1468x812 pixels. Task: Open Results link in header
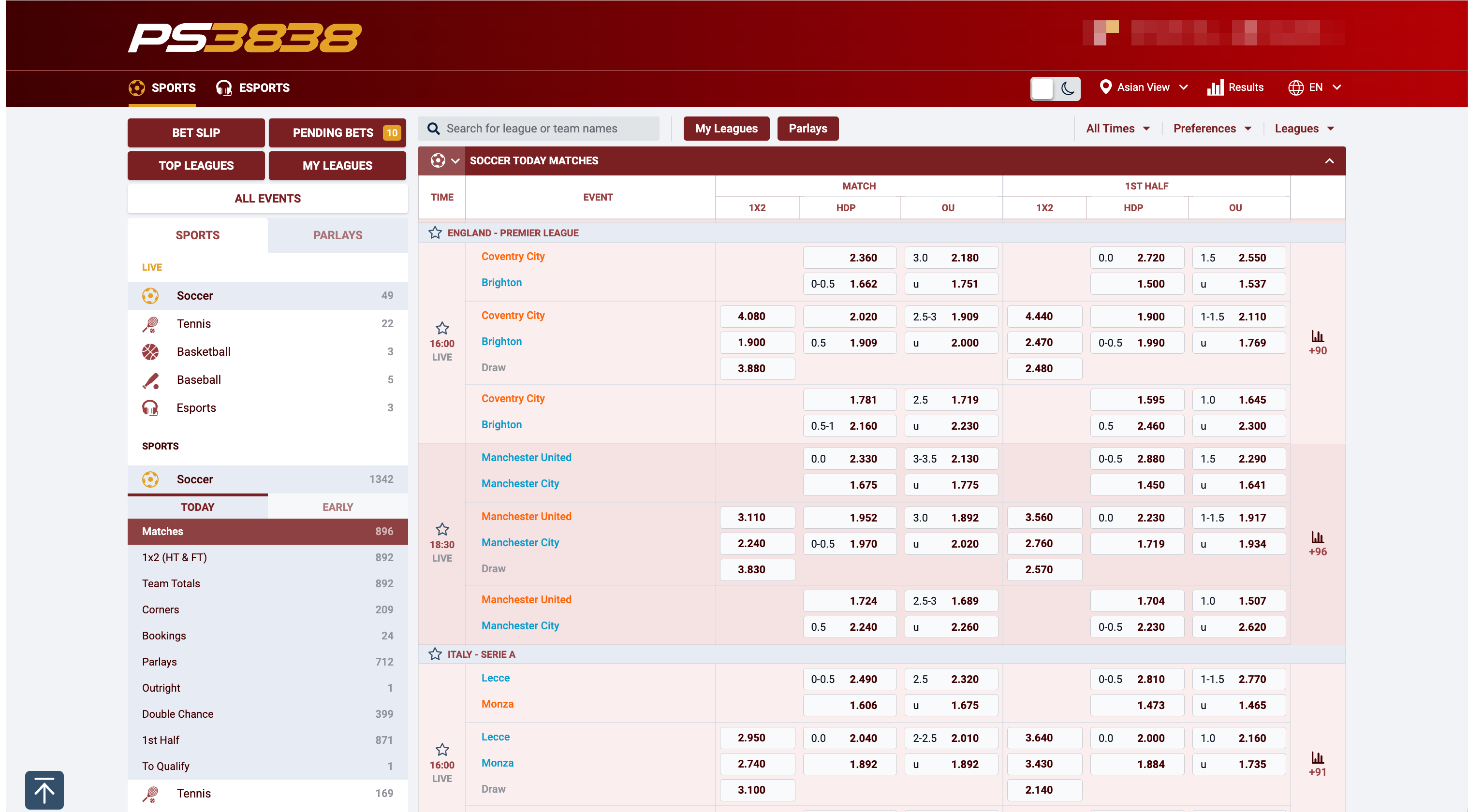[x=1235, y=87]
